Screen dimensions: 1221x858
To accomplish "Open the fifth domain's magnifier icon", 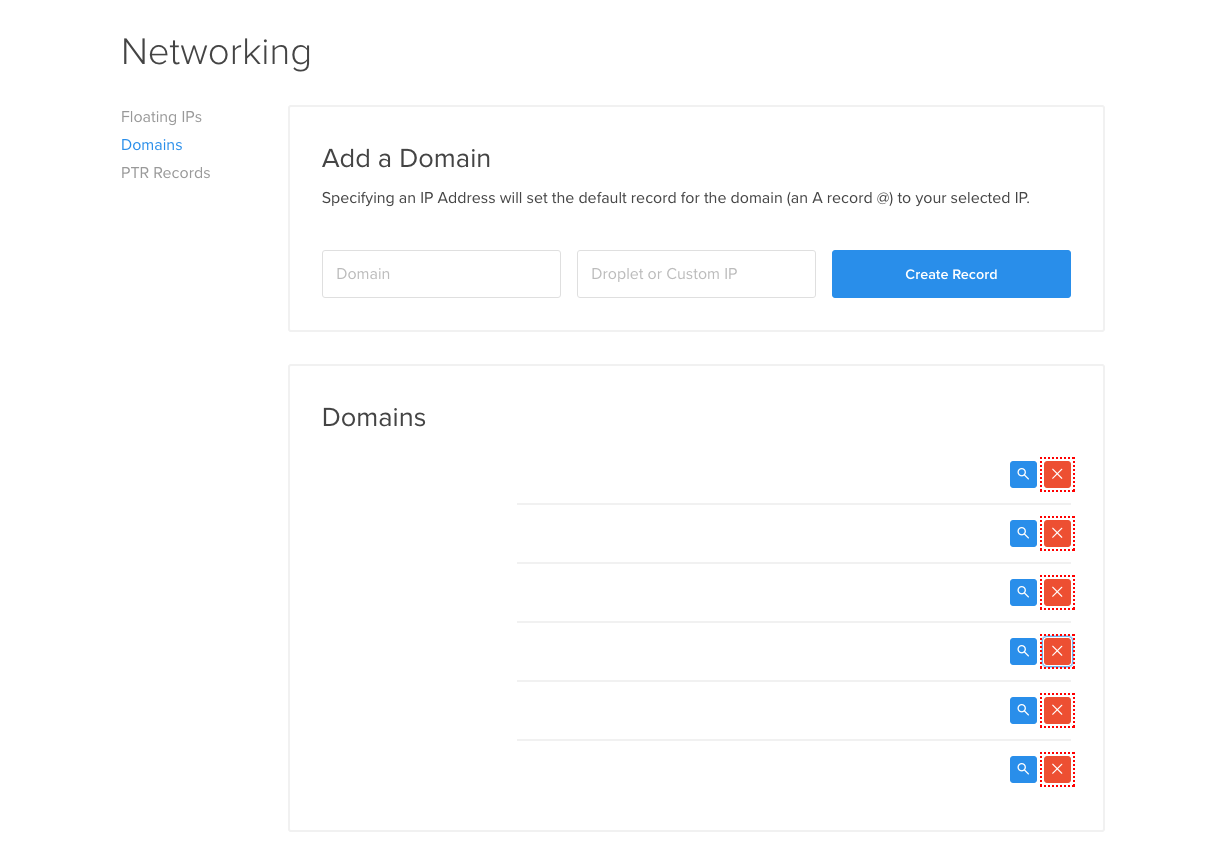I will 1023,710.
